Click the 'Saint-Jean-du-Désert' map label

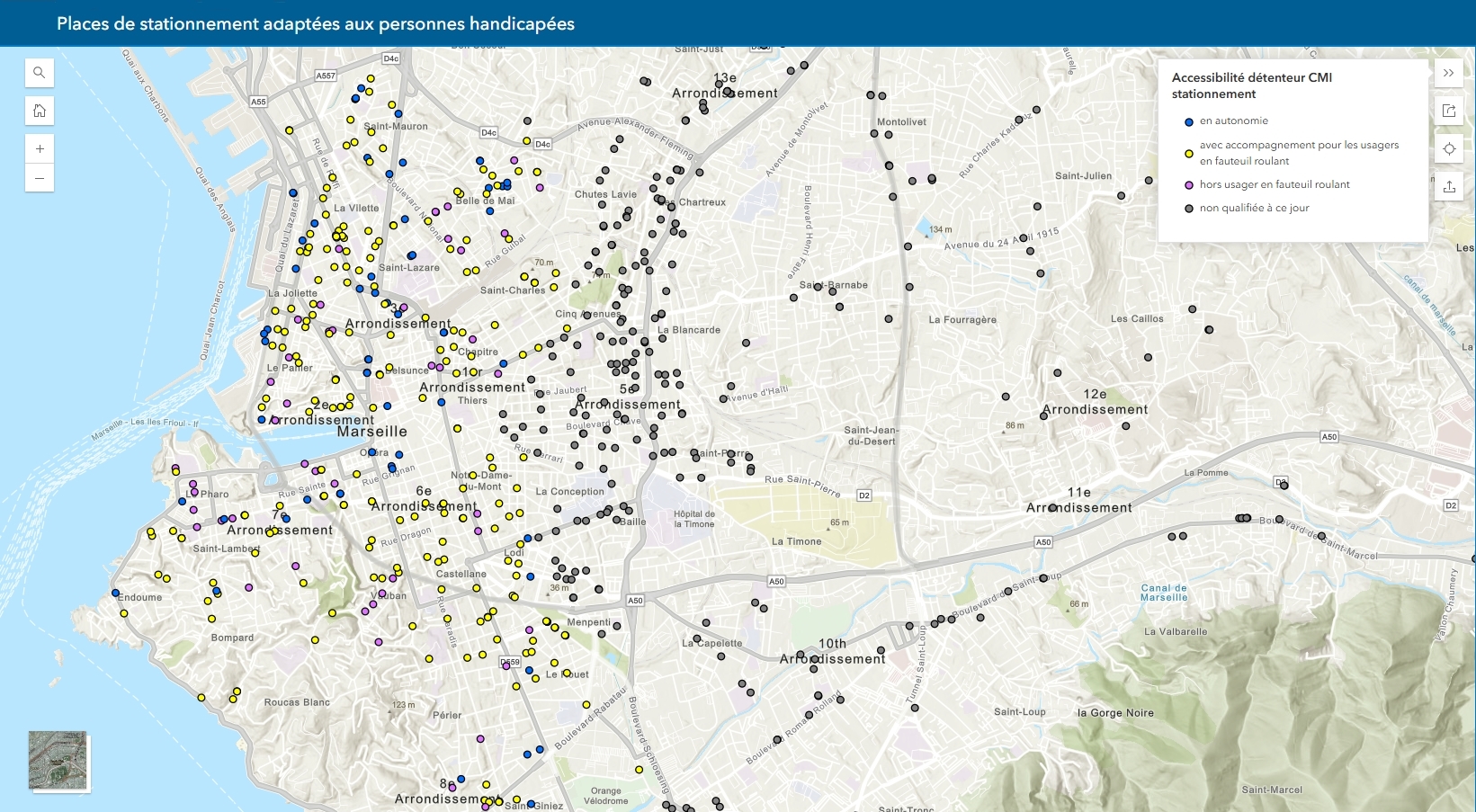[x=872, y=436]
